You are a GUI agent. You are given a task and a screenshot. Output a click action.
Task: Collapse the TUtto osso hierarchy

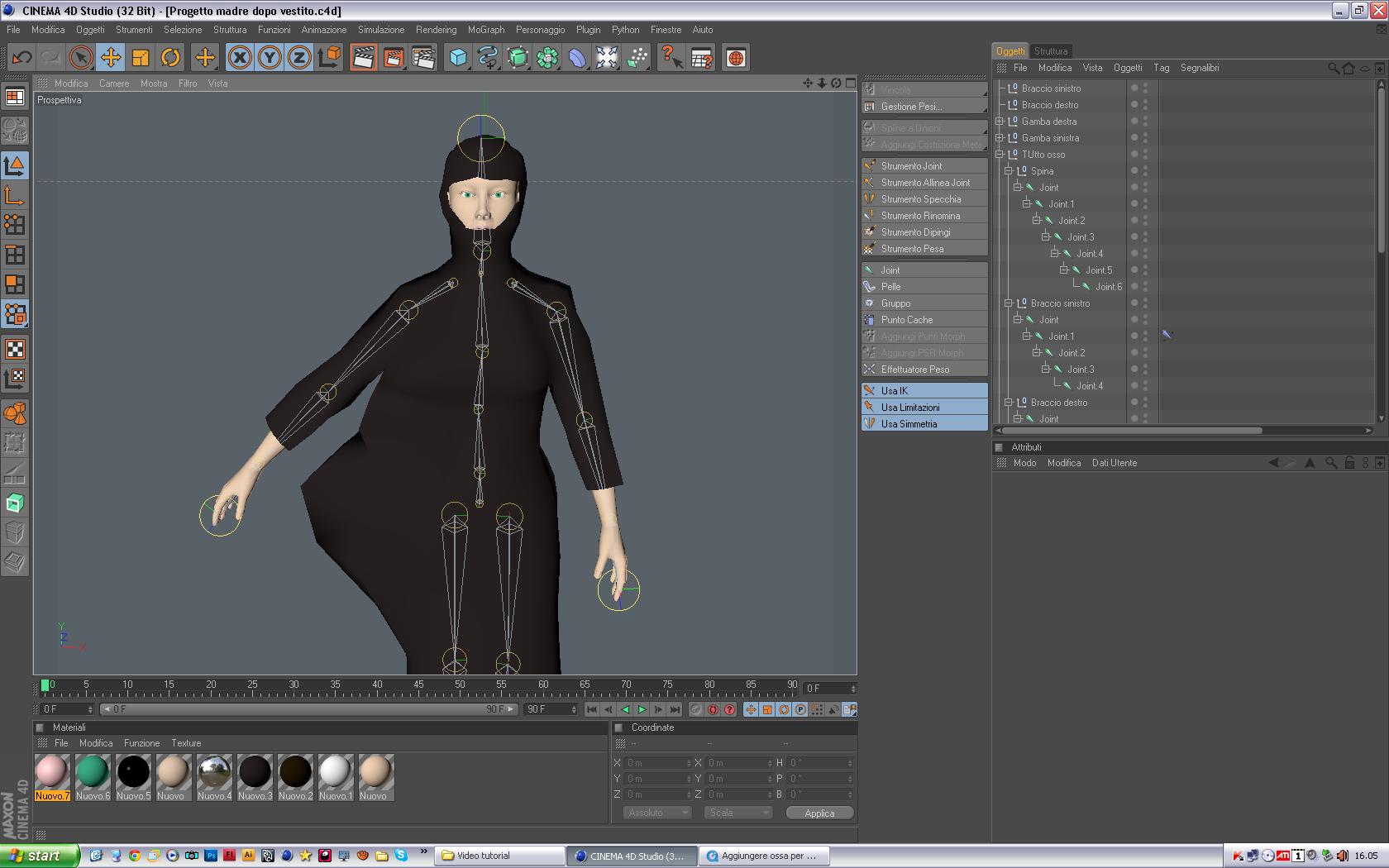click(1000, 155)
